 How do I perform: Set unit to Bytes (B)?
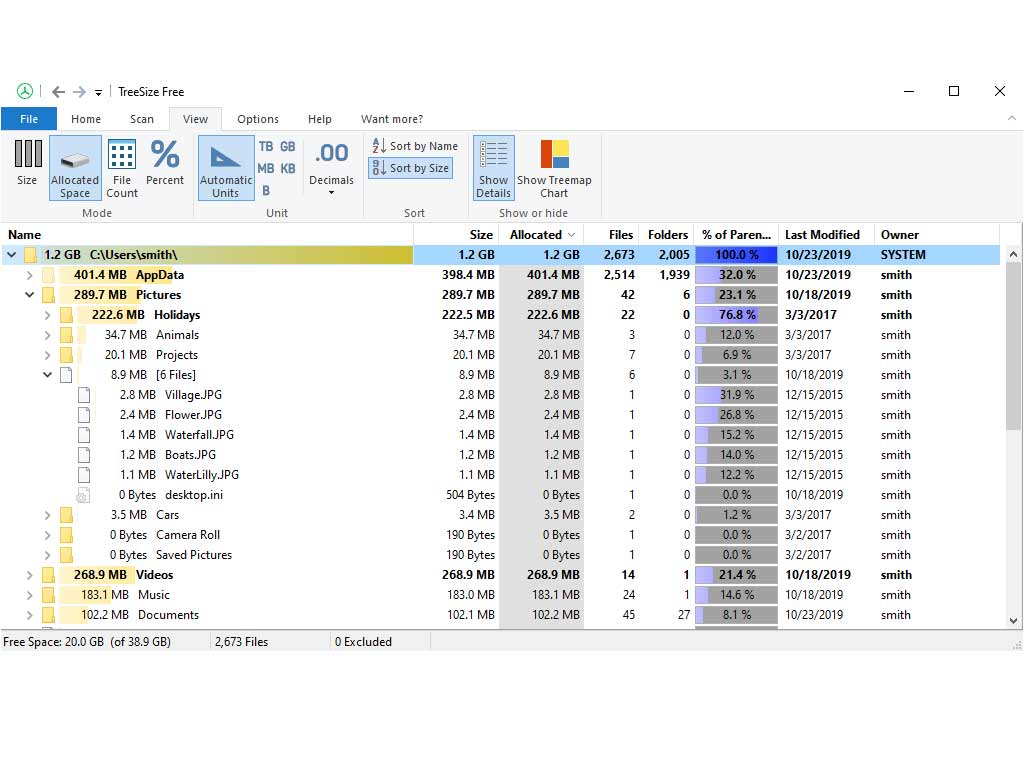[266, 191]
